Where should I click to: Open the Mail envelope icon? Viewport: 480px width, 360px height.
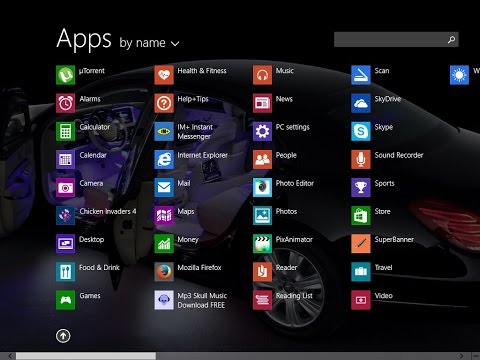[x=164, y=187]
